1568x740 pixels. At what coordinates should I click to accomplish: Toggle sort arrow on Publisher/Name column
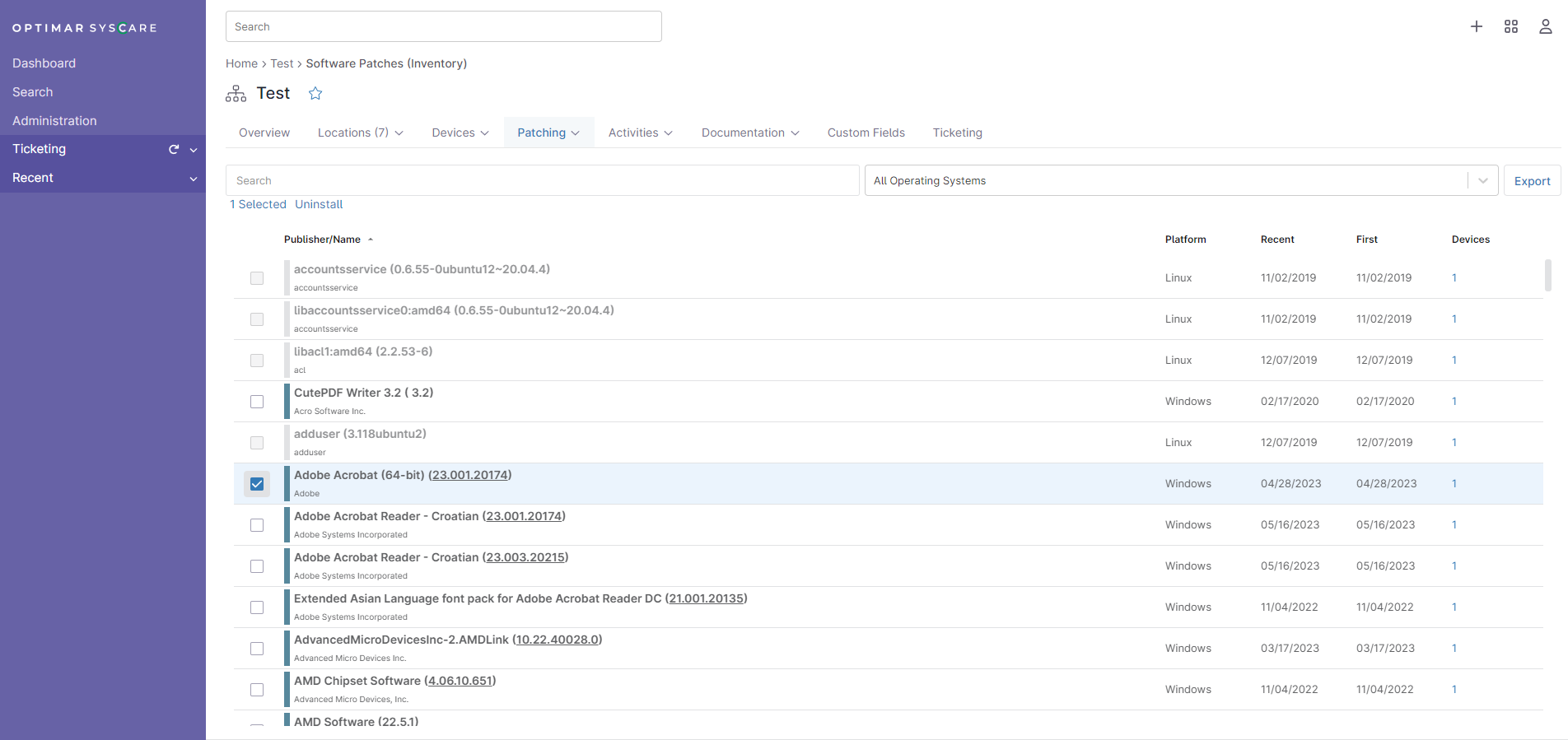coord(371,240)
